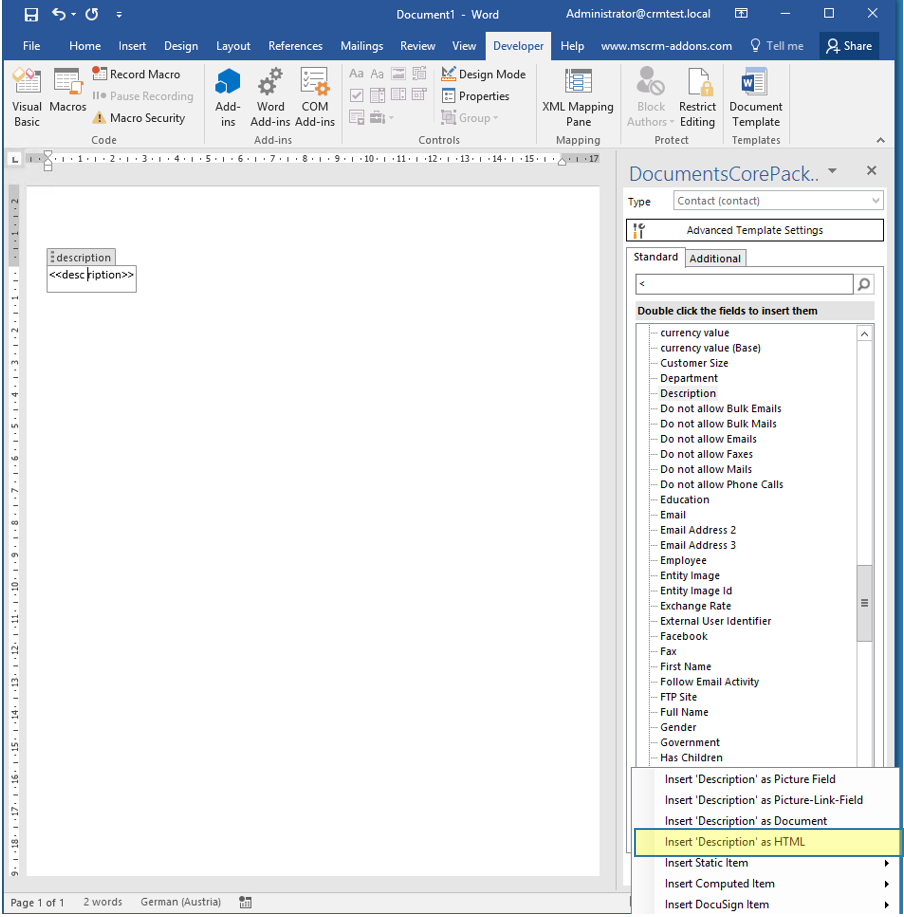Switch to the Home tab
The width and height of the screenshot is (904, 917).
85,46
